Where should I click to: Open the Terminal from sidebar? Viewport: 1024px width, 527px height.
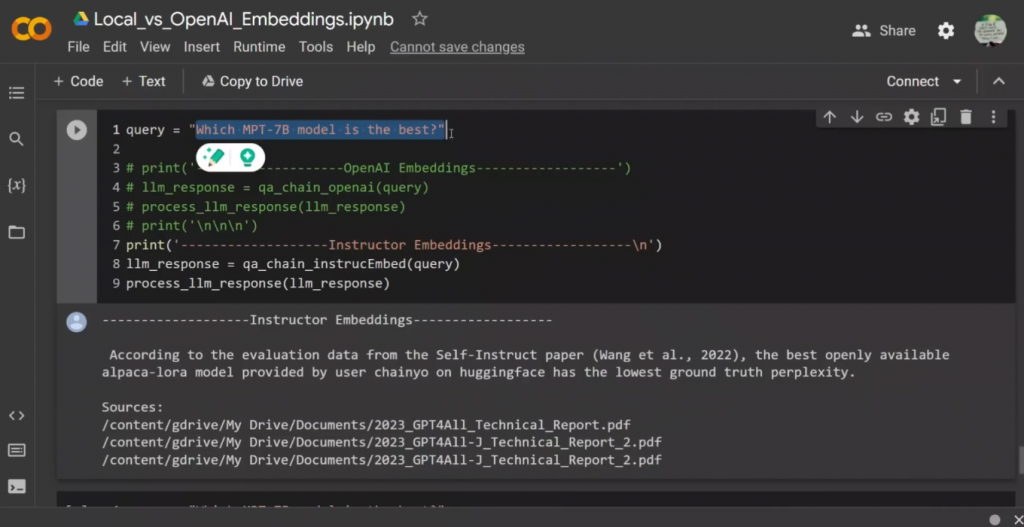tap(16, 487)
